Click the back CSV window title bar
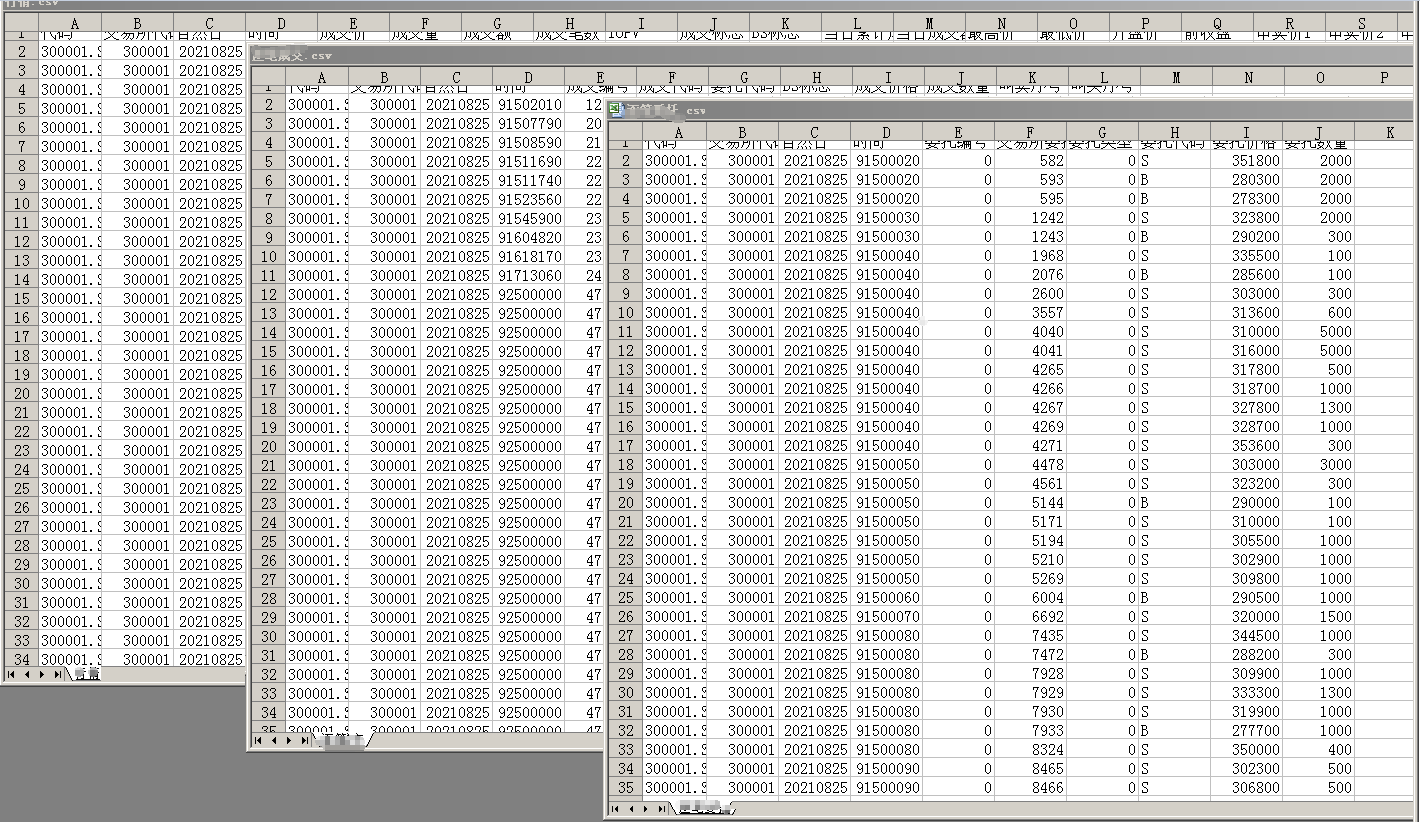Viewport: 1420px width, 822px height. point(709,3)
